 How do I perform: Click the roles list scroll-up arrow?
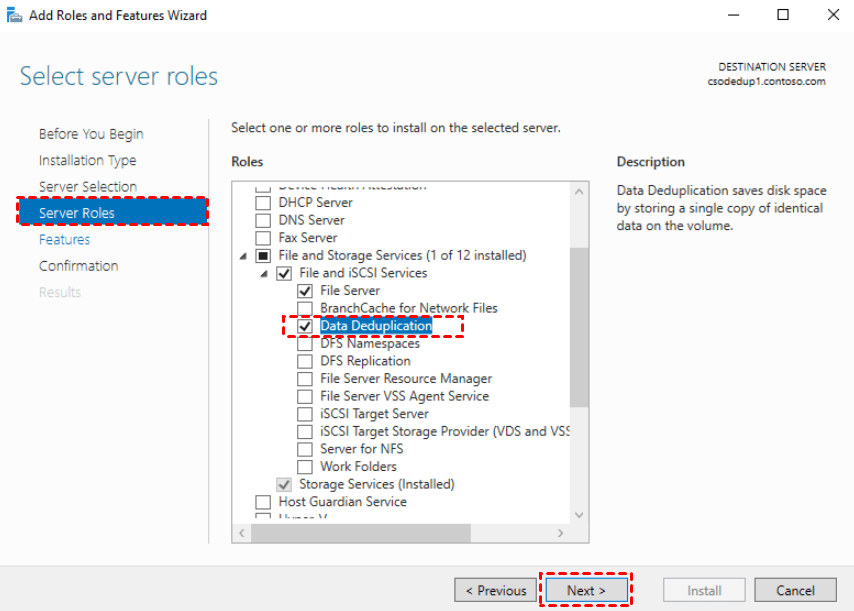[x=579, y=192]
